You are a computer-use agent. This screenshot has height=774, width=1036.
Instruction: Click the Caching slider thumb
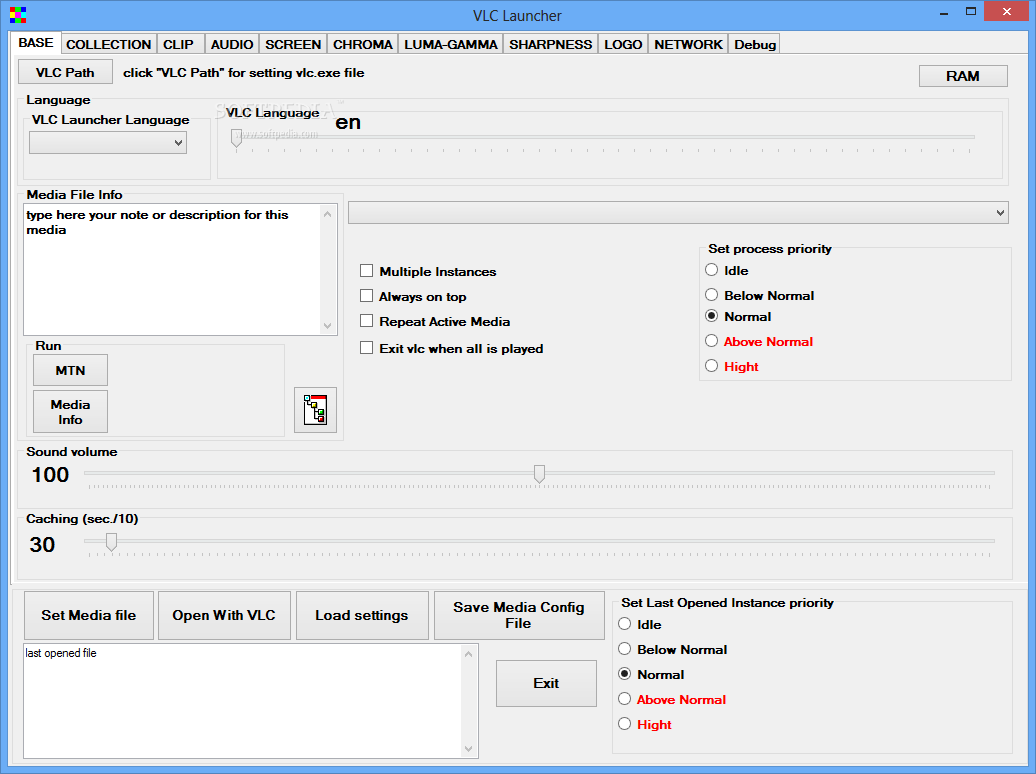coord(111,542)
